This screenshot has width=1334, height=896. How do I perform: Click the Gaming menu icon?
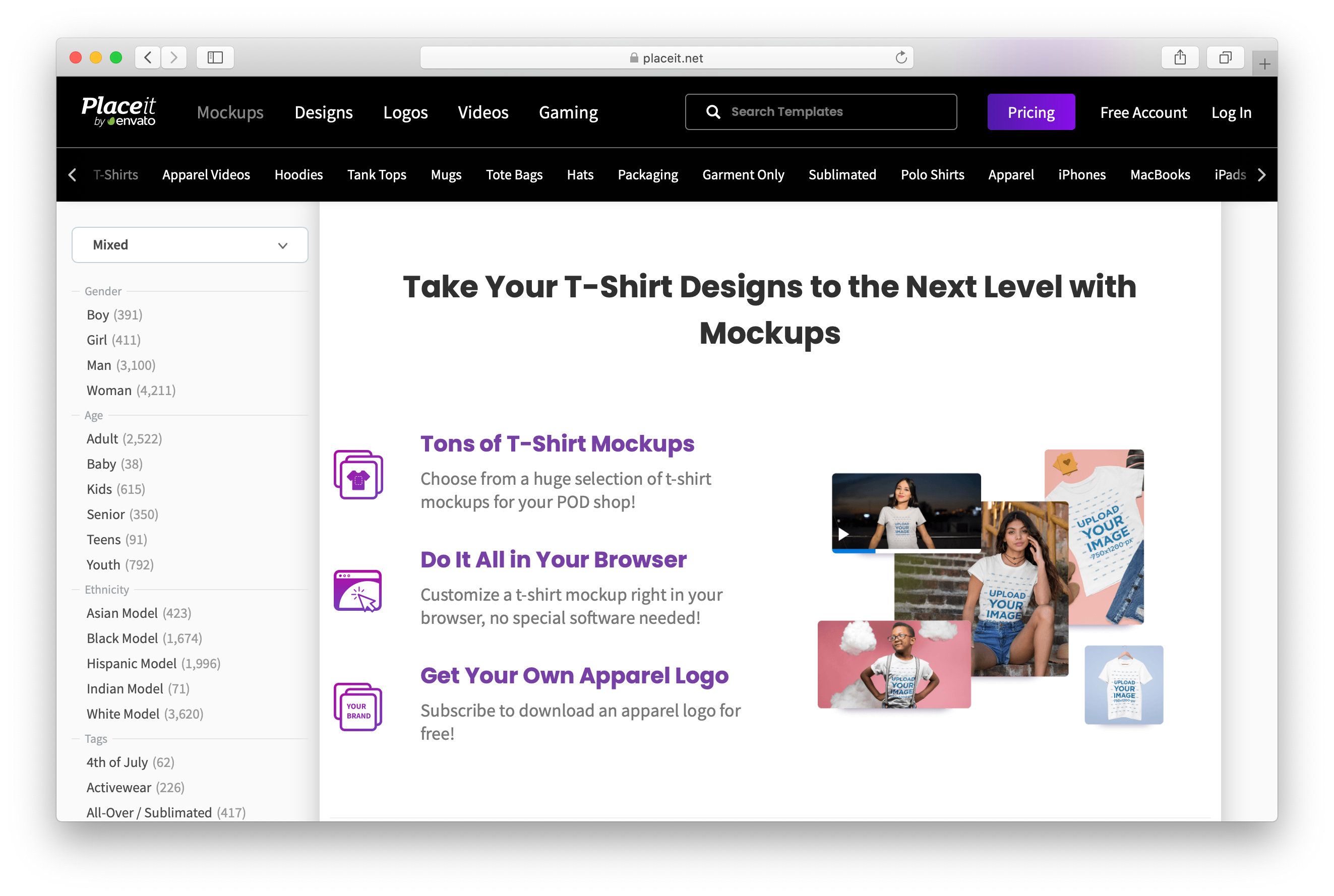tap(568, 112)
